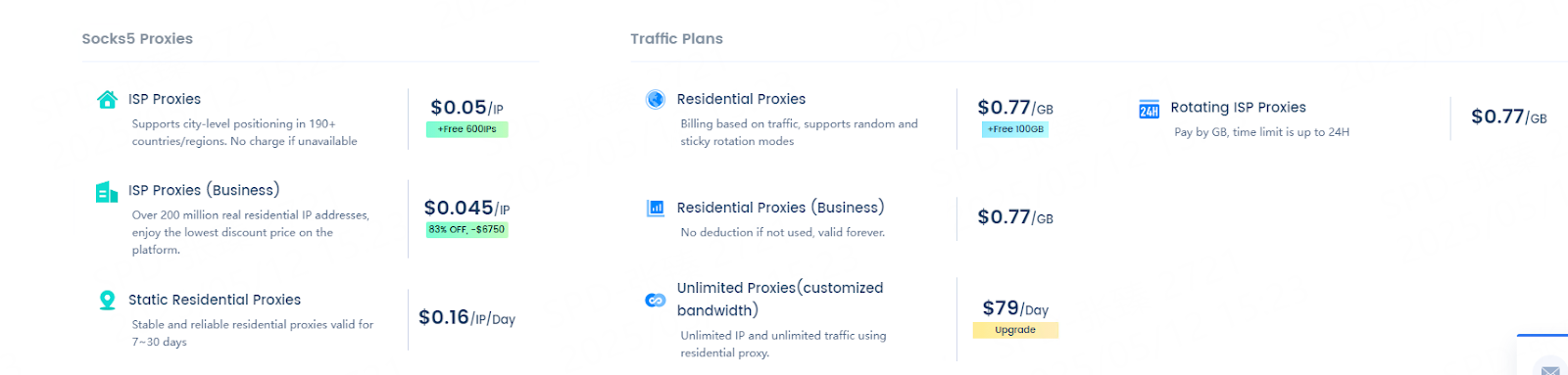Image resolution: width=1568 pixels, height=375 pixels.
Task: Click the +Free 600IPs badge
Action: [466, 129]
